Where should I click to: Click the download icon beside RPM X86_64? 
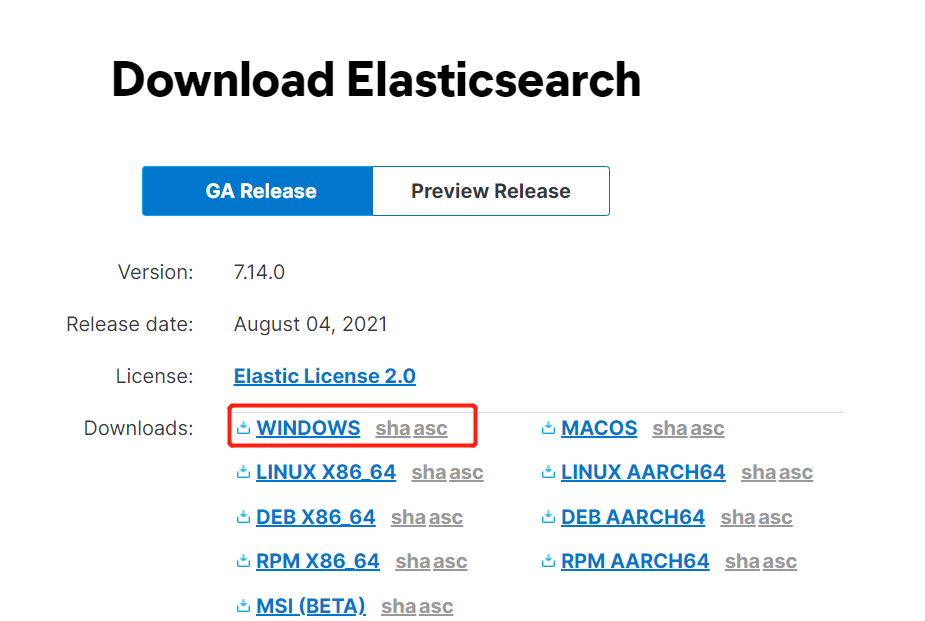pyautogui.click(x=243, y=561)
